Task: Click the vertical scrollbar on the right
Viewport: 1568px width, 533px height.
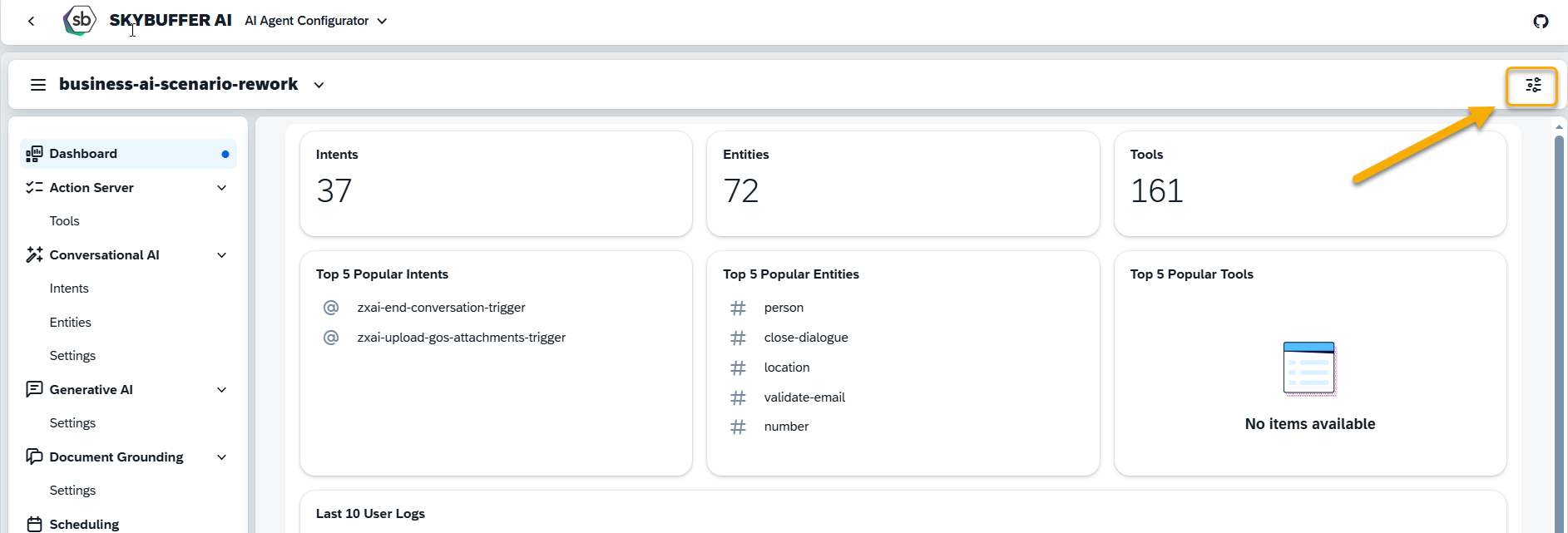Action: click(1559, 333)
